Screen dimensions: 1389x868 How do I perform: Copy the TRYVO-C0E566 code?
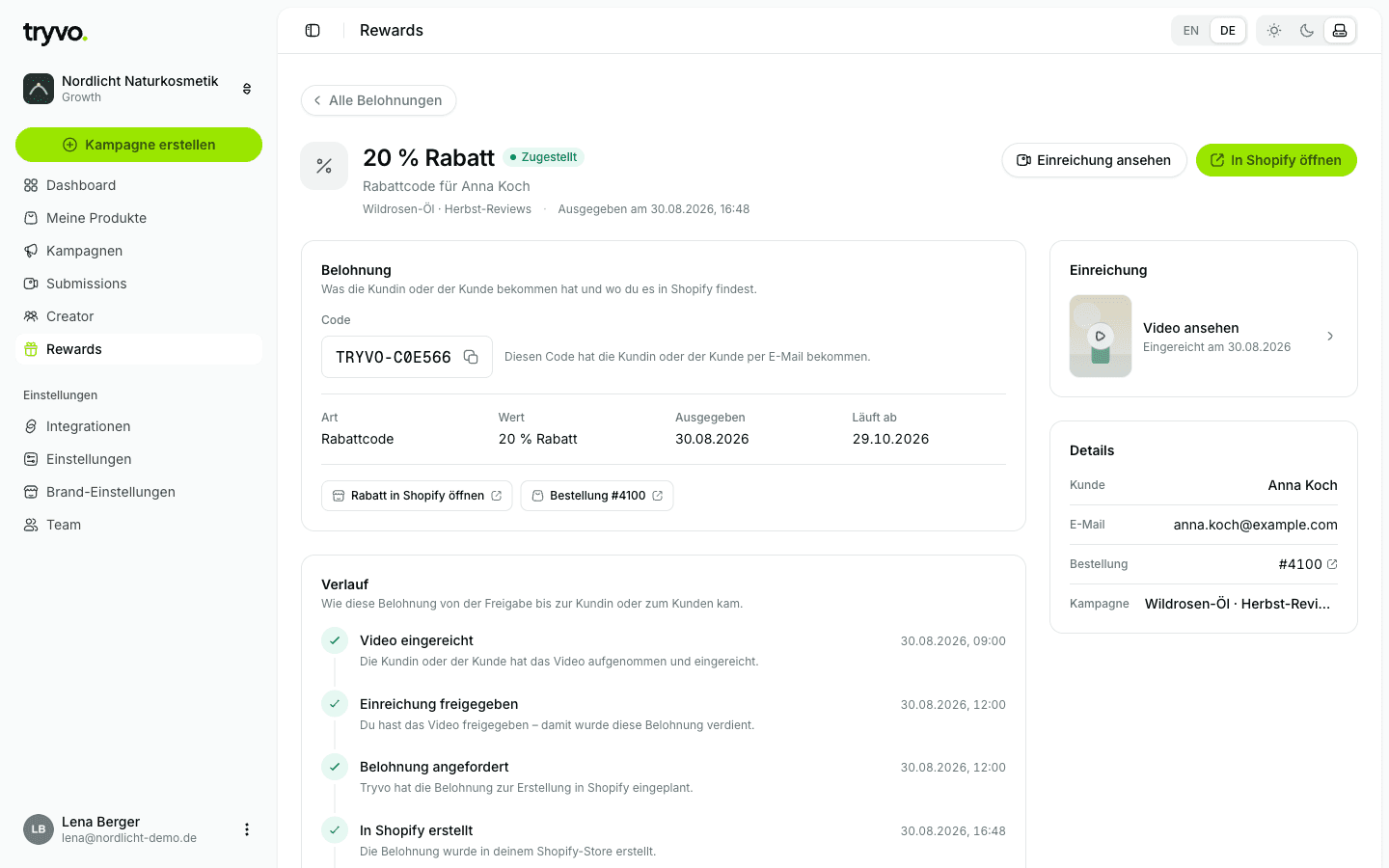tap(471, 357)
